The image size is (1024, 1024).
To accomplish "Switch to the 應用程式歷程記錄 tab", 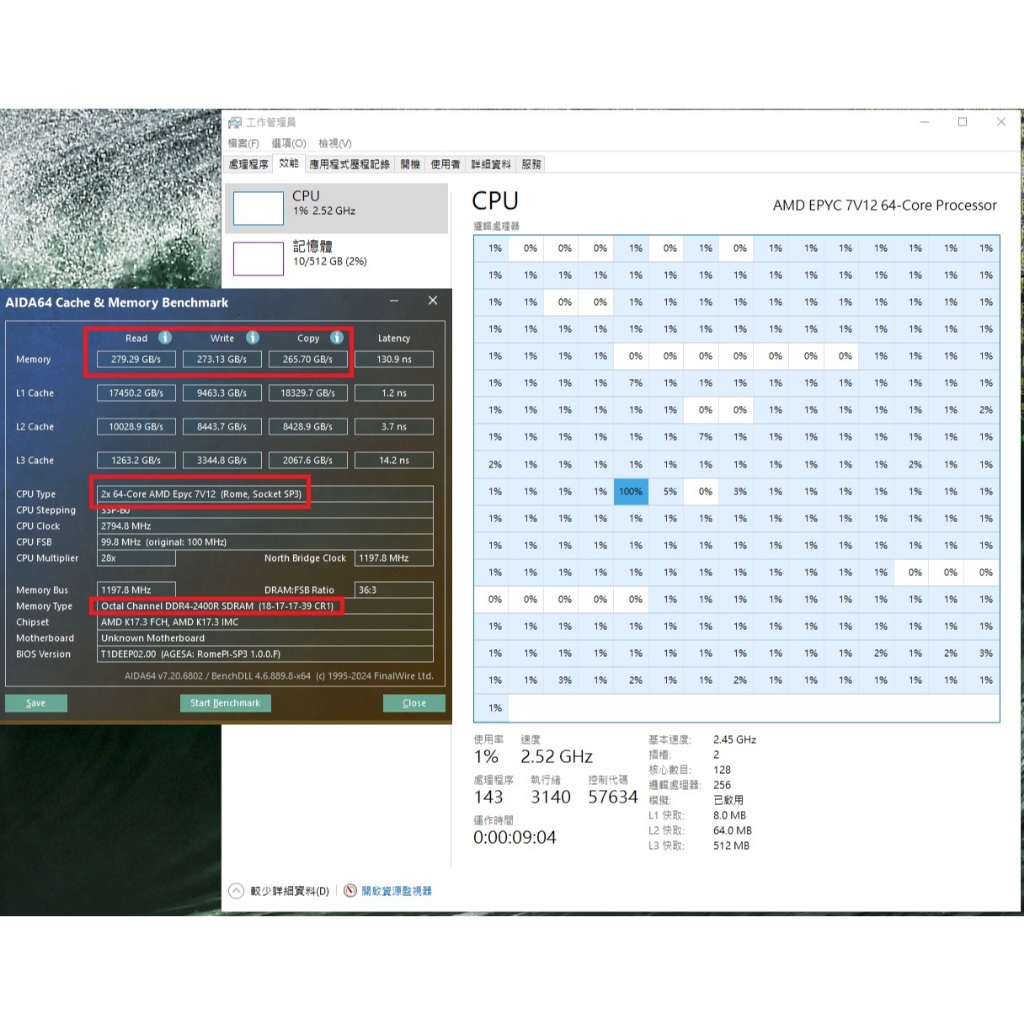I will (349, 164).
